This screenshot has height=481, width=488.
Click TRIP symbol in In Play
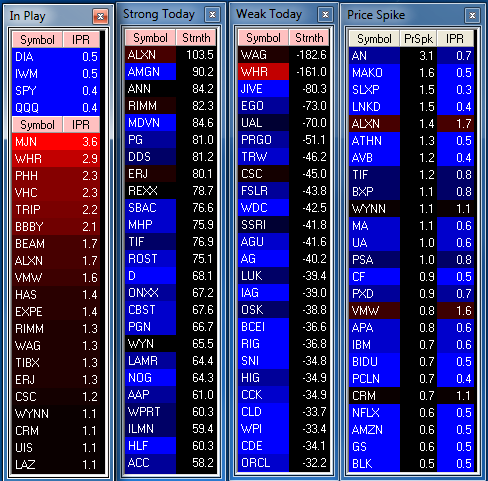[28, 210]
